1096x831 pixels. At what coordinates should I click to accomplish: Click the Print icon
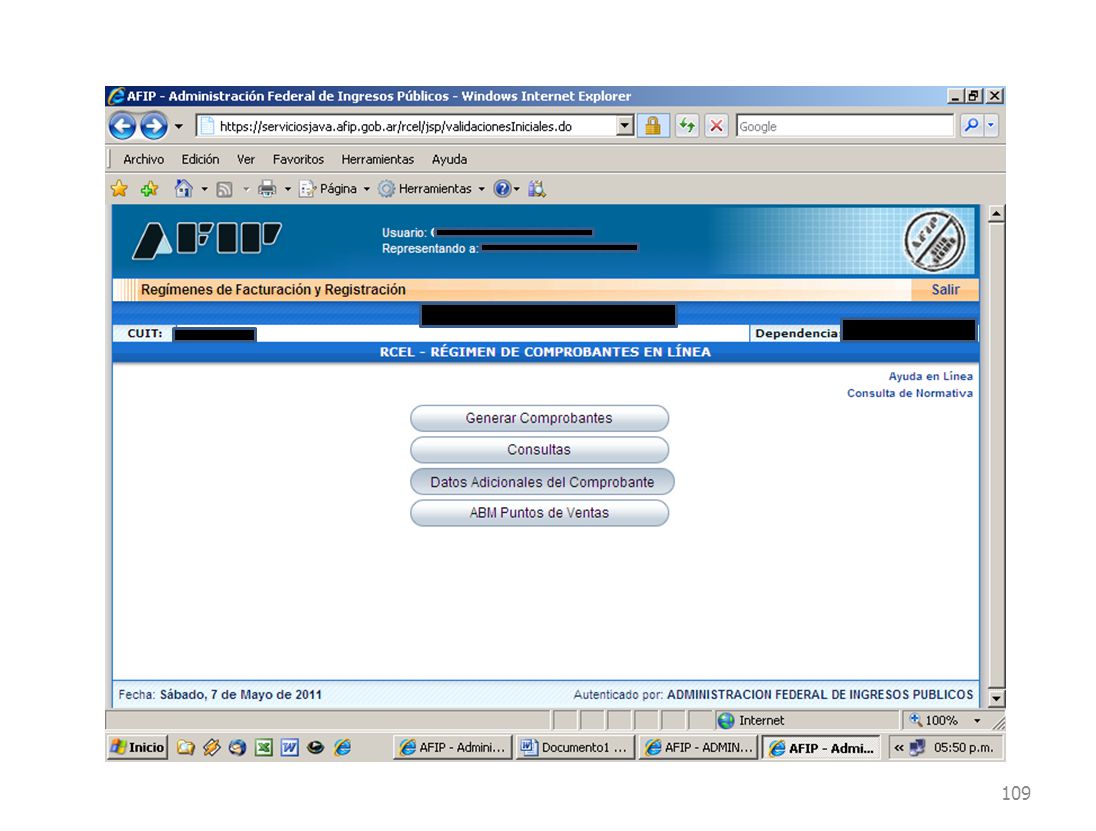pyautogui.click(x=267, y=189)
